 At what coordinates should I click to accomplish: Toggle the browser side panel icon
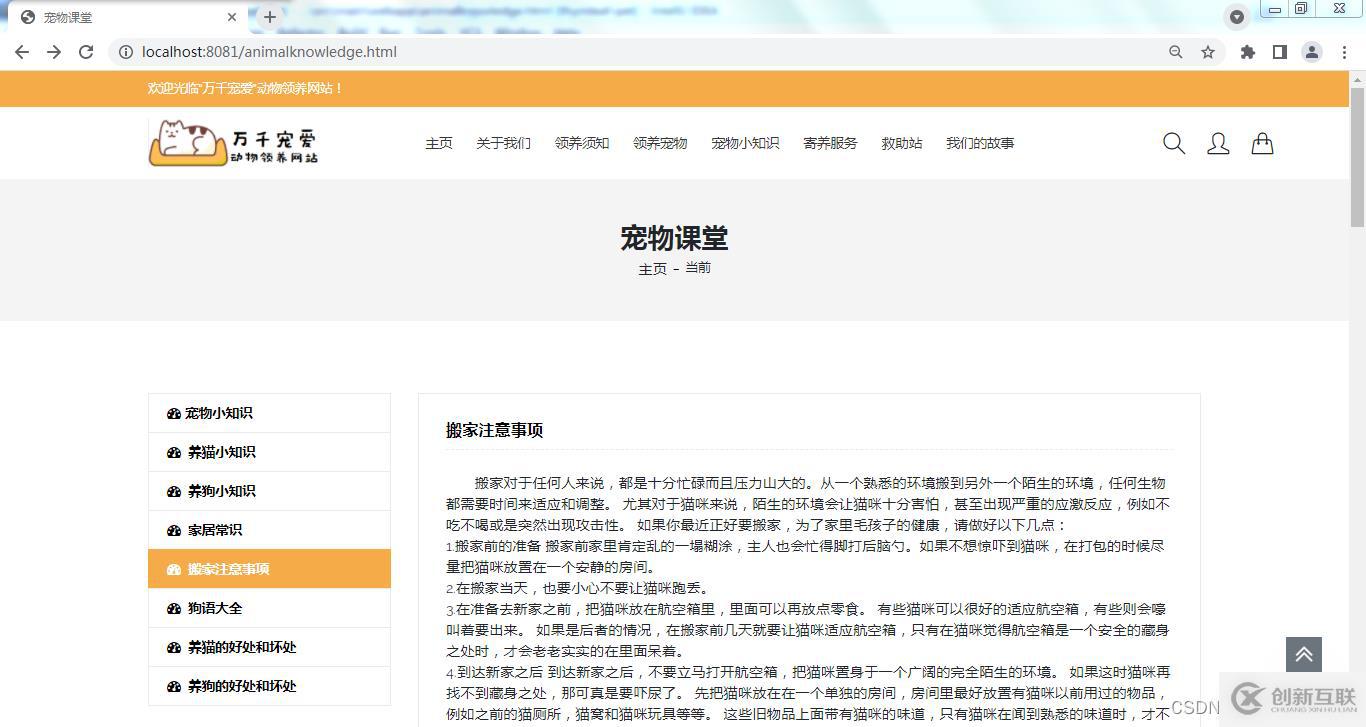[x=1279, y=52]
